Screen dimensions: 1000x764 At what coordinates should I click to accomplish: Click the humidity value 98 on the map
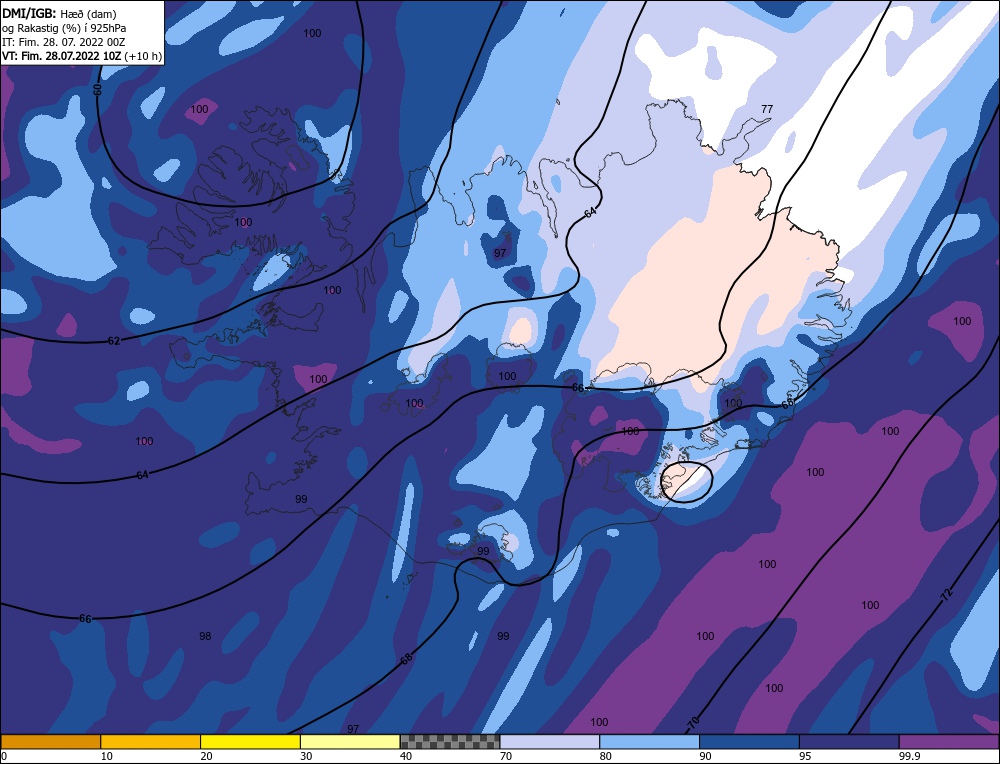[x=205, y=636]
